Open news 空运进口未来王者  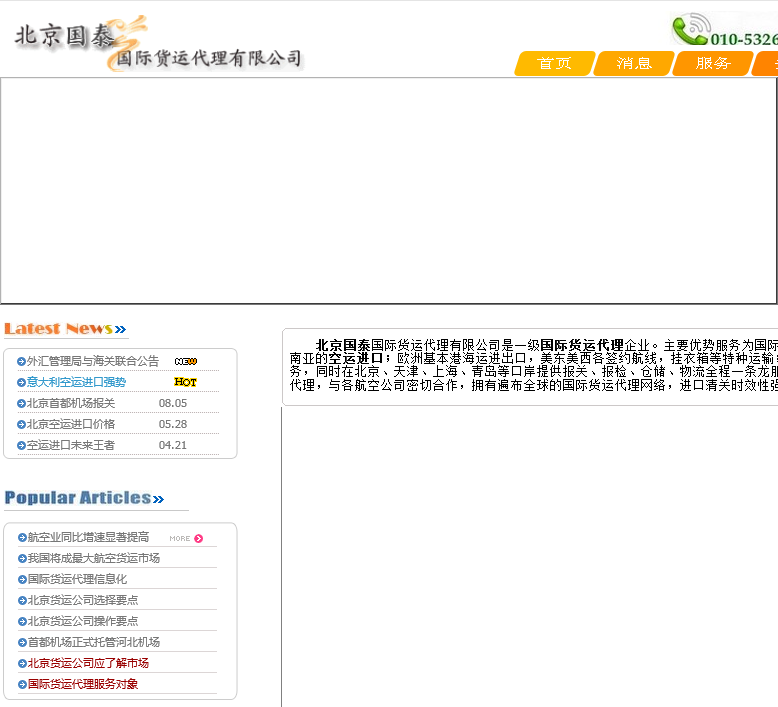[x=71, y=445]
